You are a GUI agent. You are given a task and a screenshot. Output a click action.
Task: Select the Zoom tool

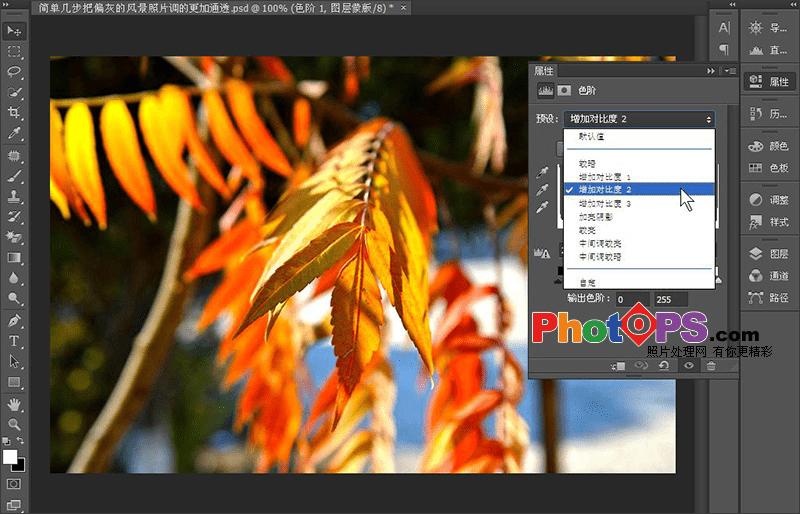click(14, 424)
